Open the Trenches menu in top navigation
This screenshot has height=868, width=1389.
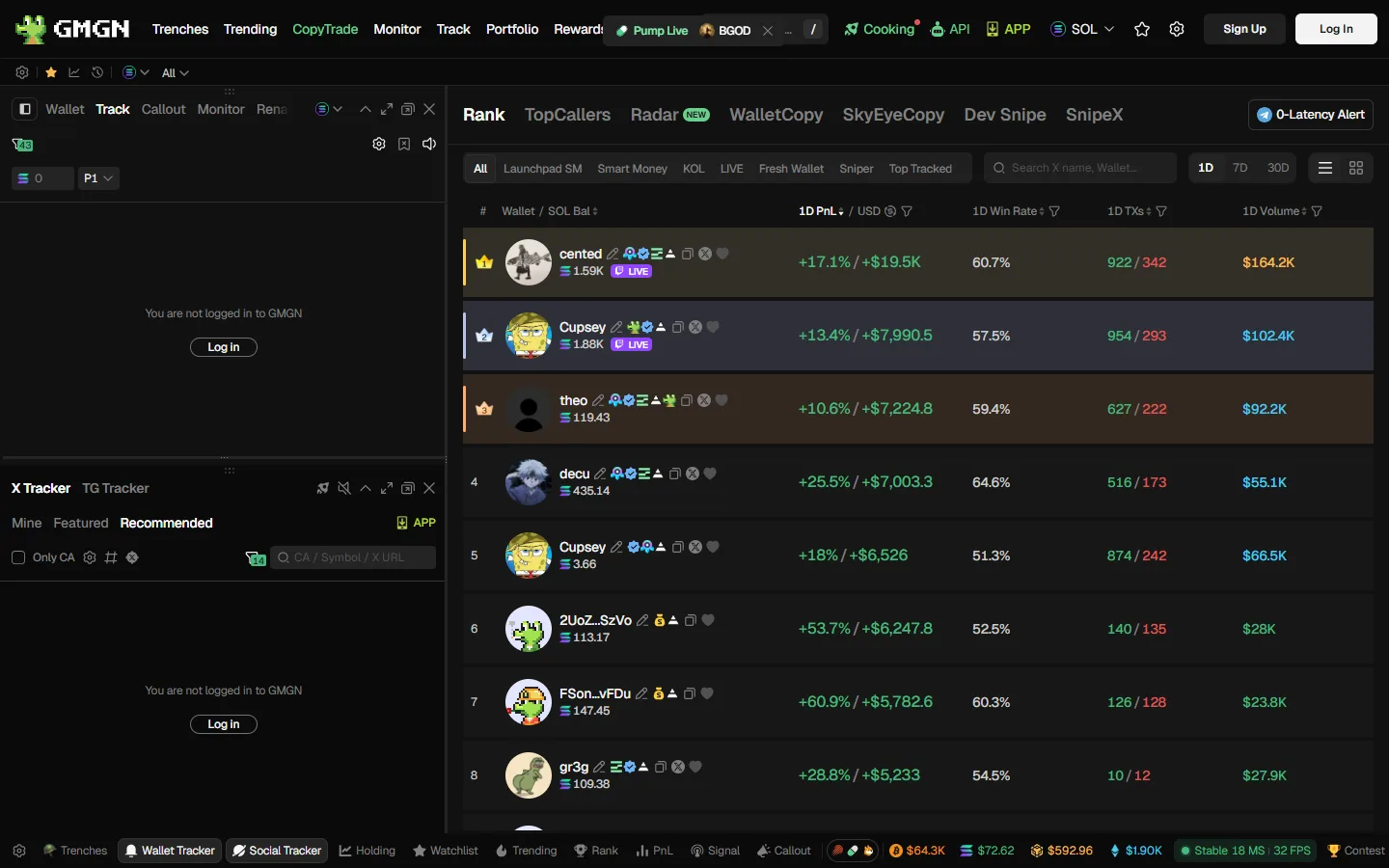pyautogui.click(x=180, y=29)
